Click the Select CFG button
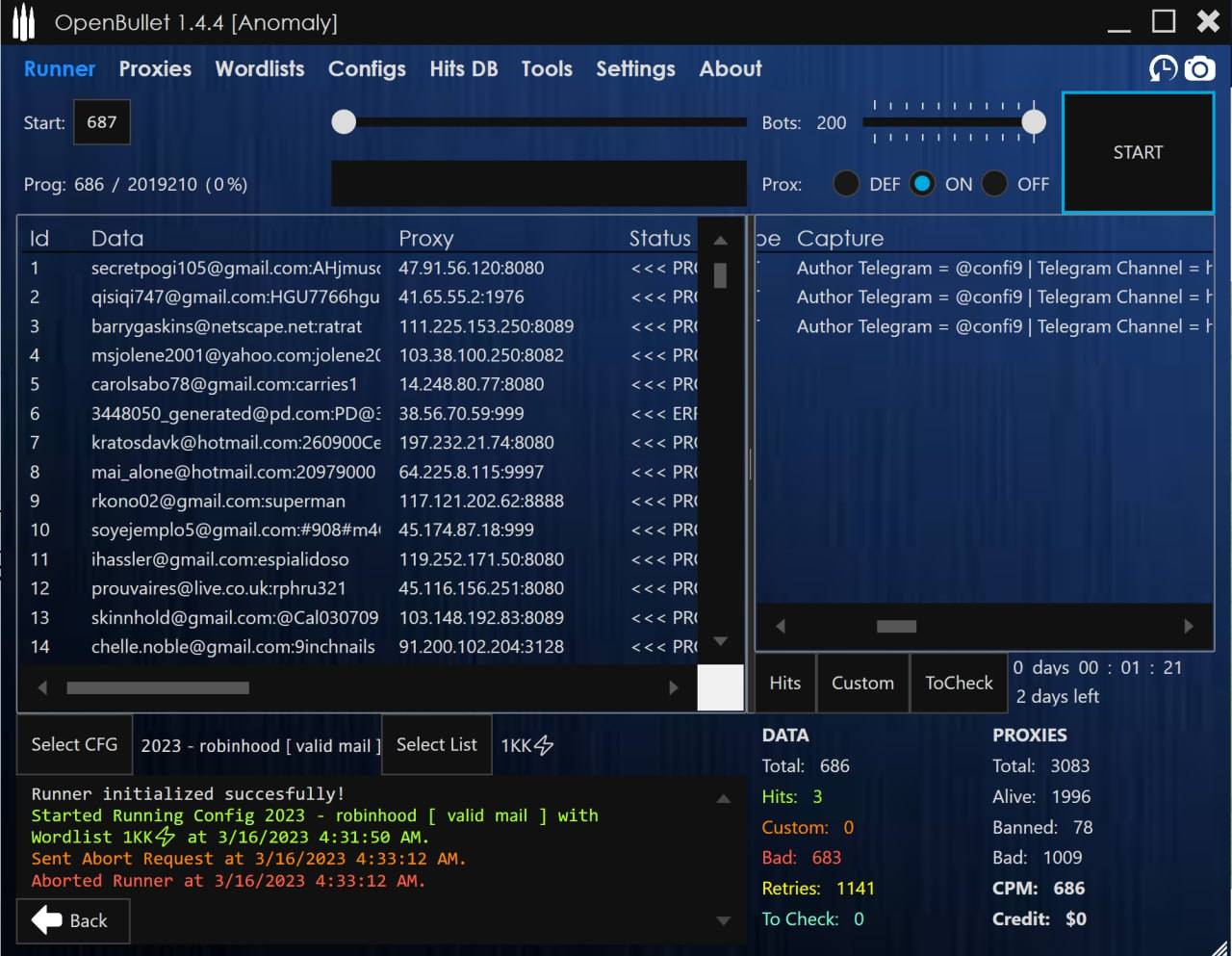Screen dimensions: 1232x956 coord(74,744)
